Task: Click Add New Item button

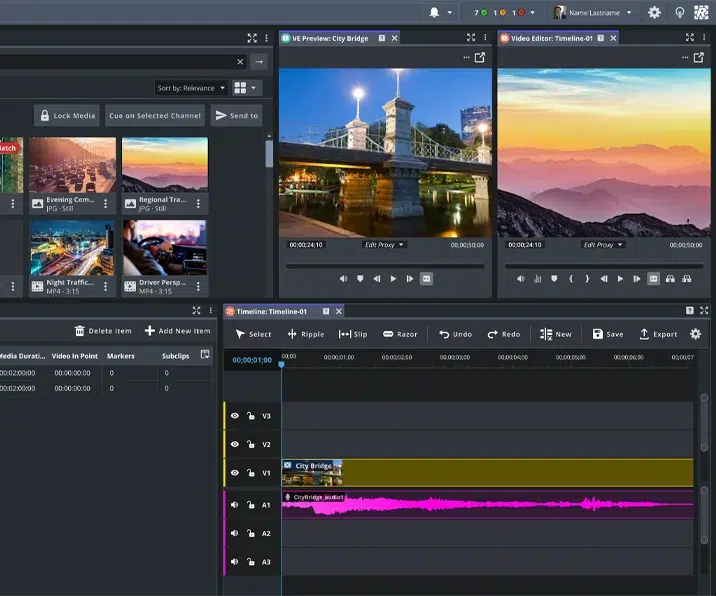Action: pos(177,331)
